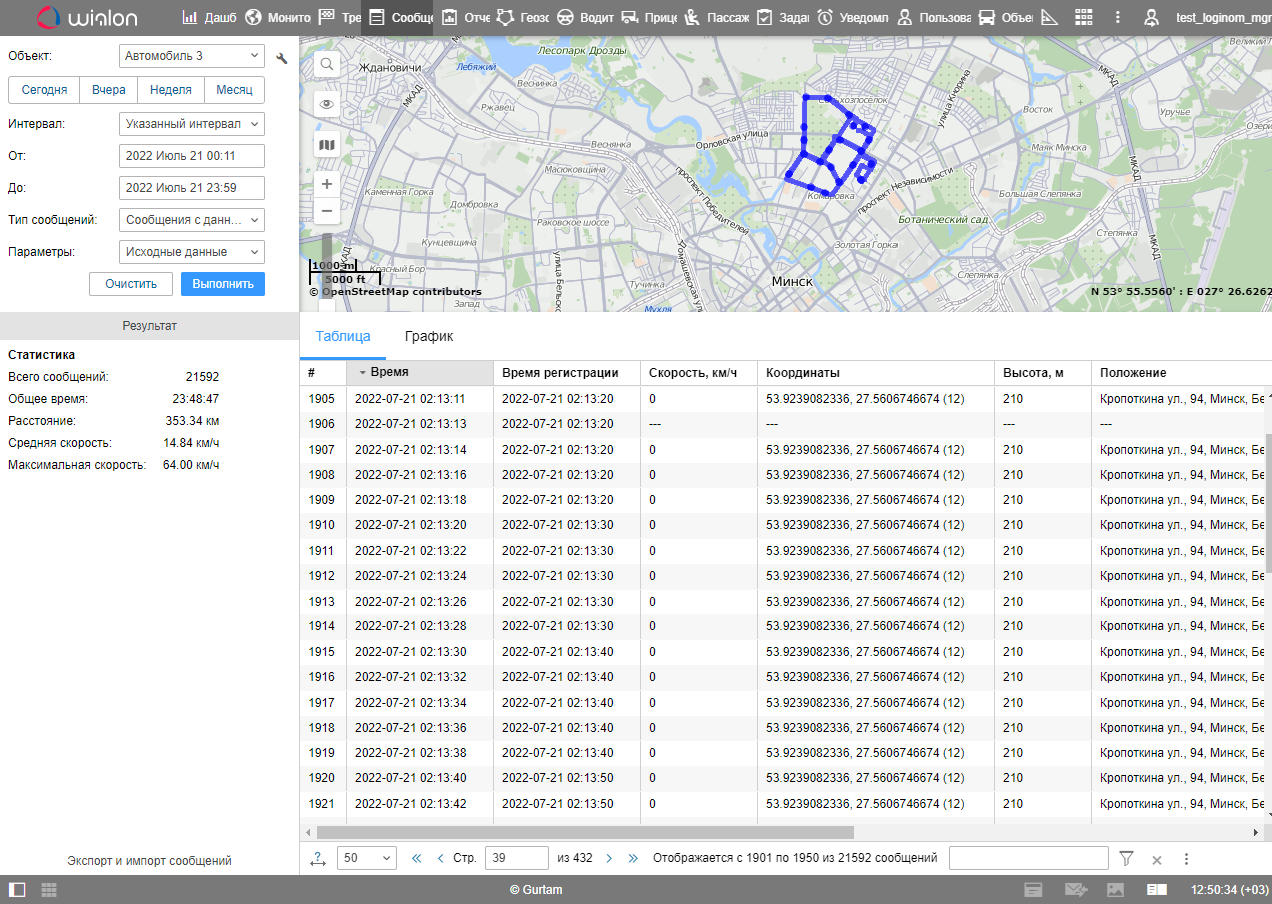Open the top bar three-dot menu

tap(1118, 17)
